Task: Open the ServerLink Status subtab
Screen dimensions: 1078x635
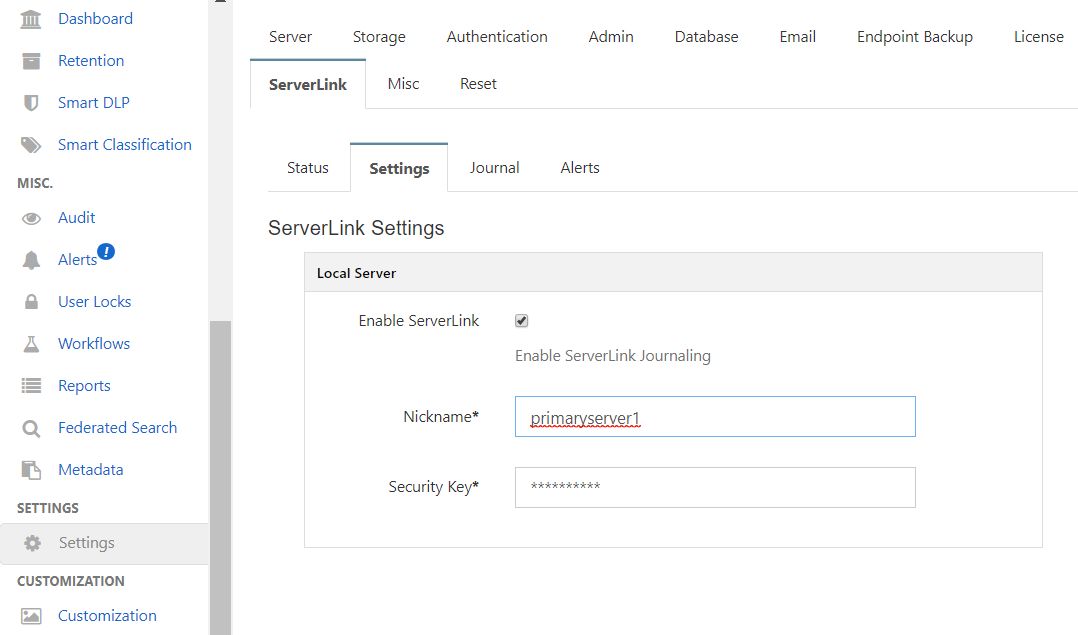Action: [x=307, y=168]
